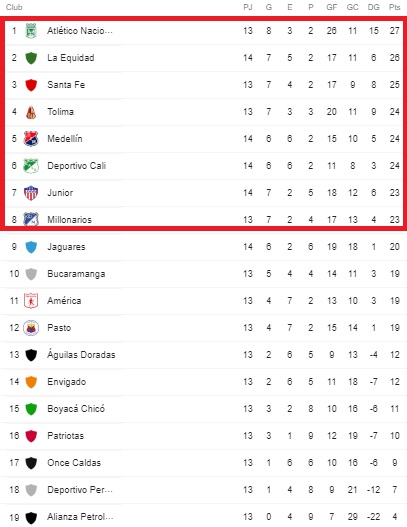
Task: Click the América red crest icon
Action: [x=31, y=301]
